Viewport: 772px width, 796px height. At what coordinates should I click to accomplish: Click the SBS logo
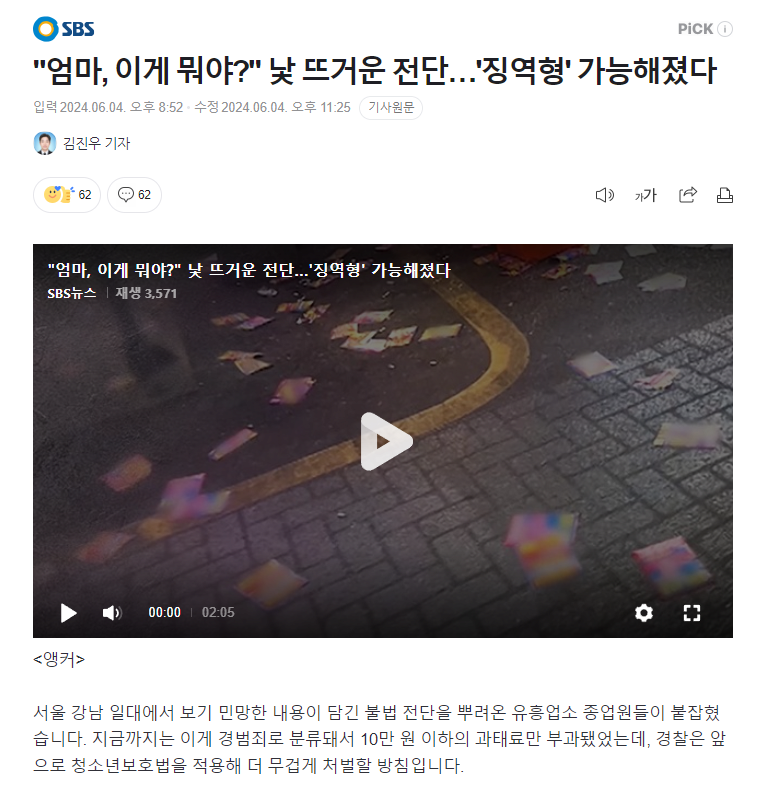63,29
